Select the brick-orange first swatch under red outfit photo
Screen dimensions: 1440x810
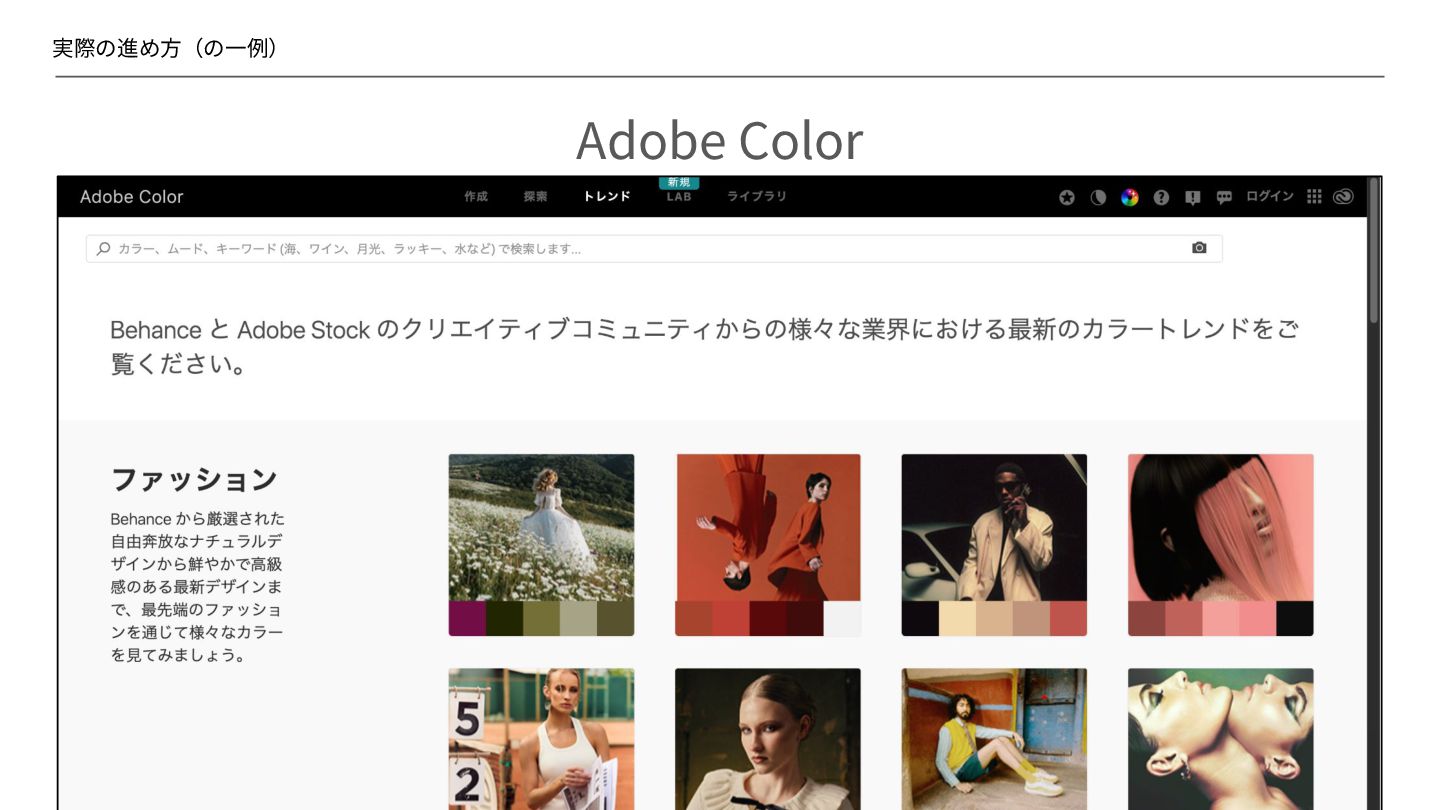tap(693, 619)
